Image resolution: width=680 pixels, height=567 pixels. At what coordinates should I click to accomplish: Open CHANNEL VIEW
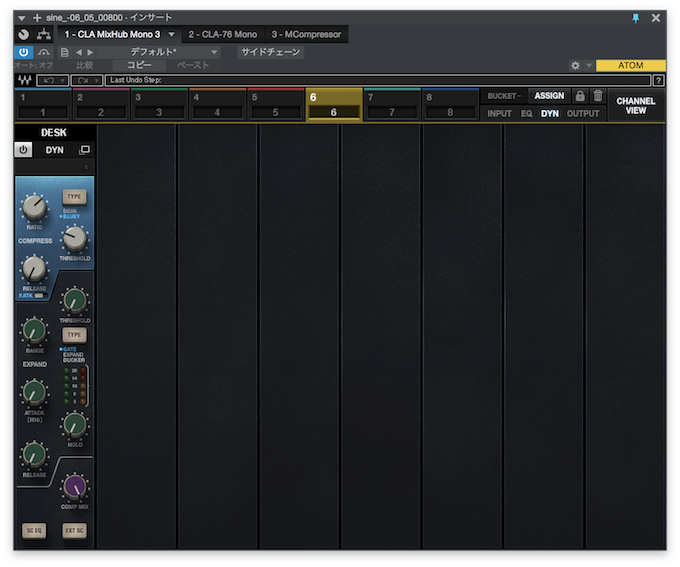click(x=636, y=105)
